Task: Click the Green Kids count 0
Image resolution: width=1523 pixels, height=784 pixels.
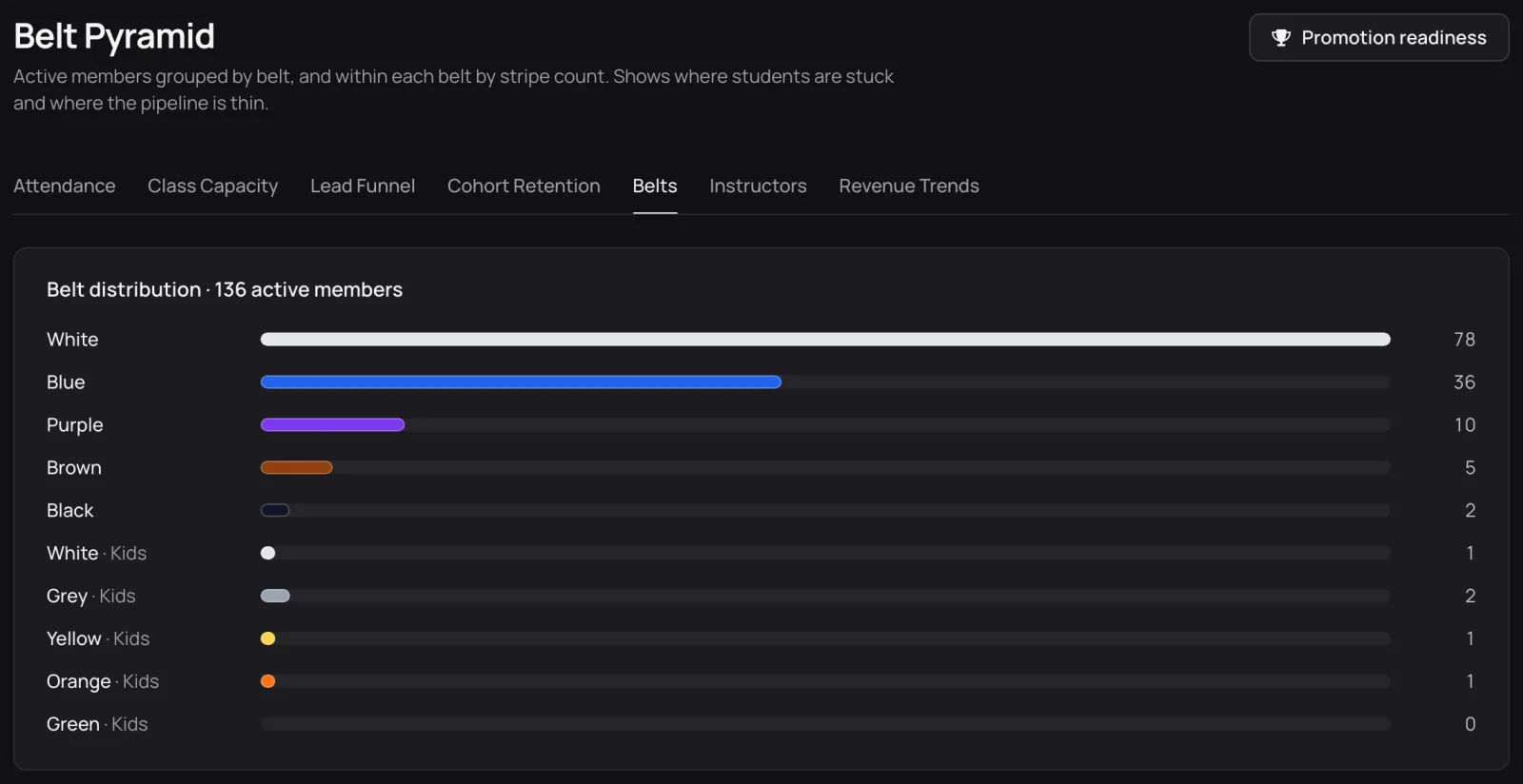Action: 1470,725
